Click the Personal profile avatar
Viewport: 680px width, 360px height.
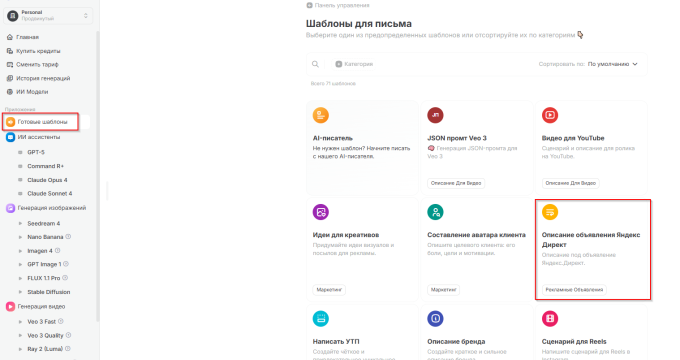coord(13,16)
